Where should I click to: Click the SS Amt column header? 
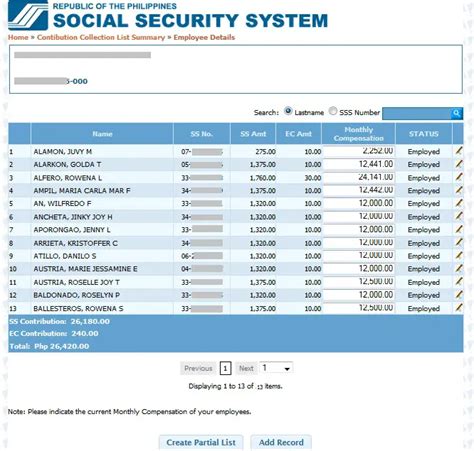click(x=253, y=134)
